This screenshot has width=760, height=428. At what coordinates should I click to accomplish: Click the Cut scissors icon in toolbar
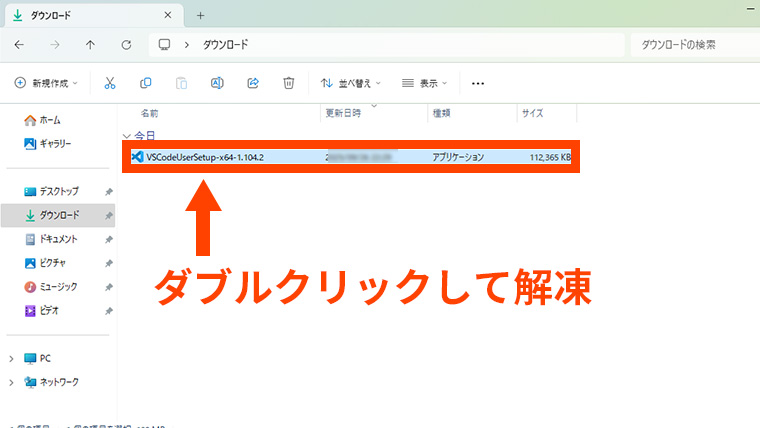click(x=110, y=83)
